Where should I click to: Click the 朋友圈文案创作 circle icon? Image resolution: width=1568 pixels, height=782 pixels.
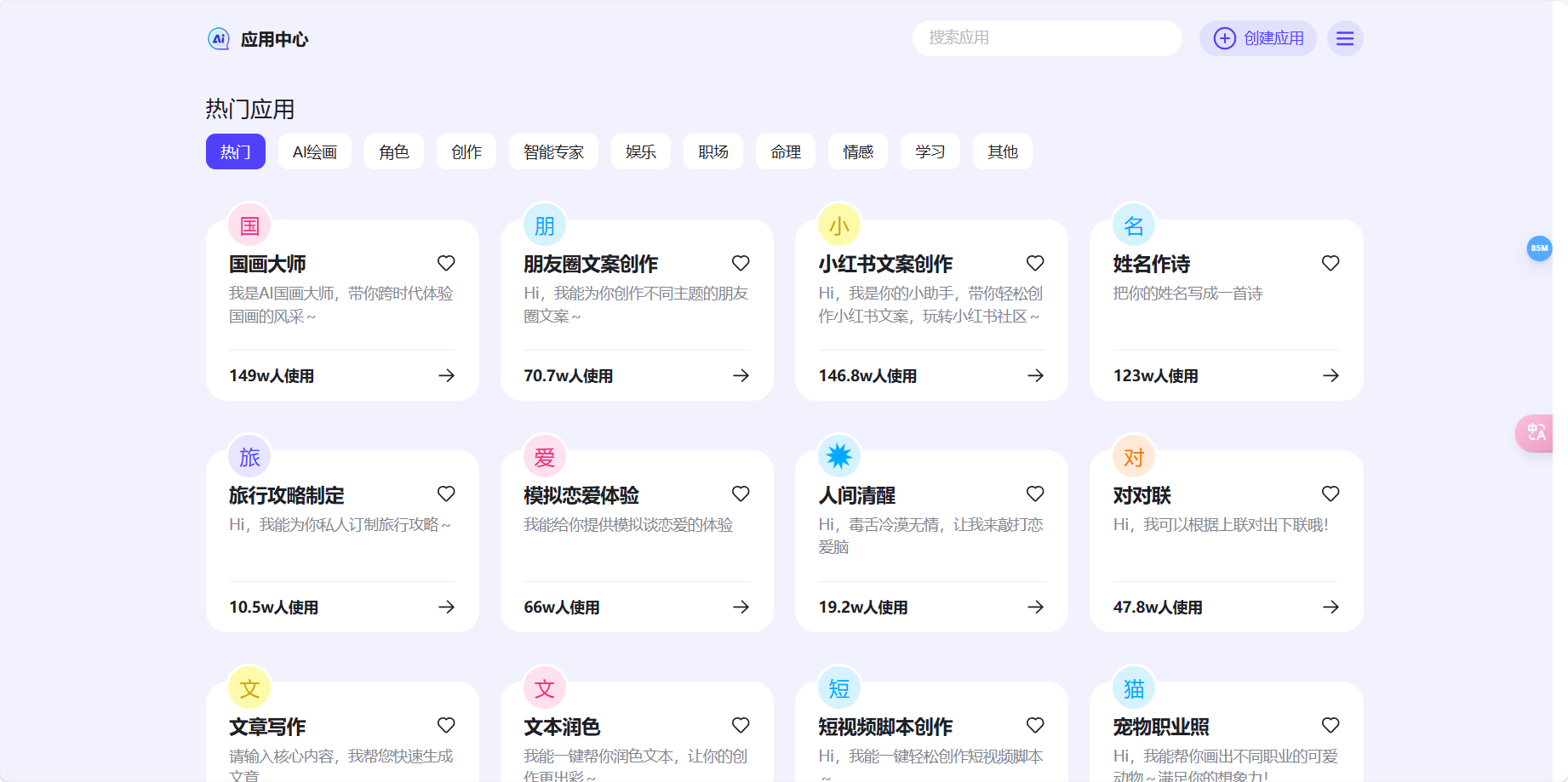tap(543, 224)
